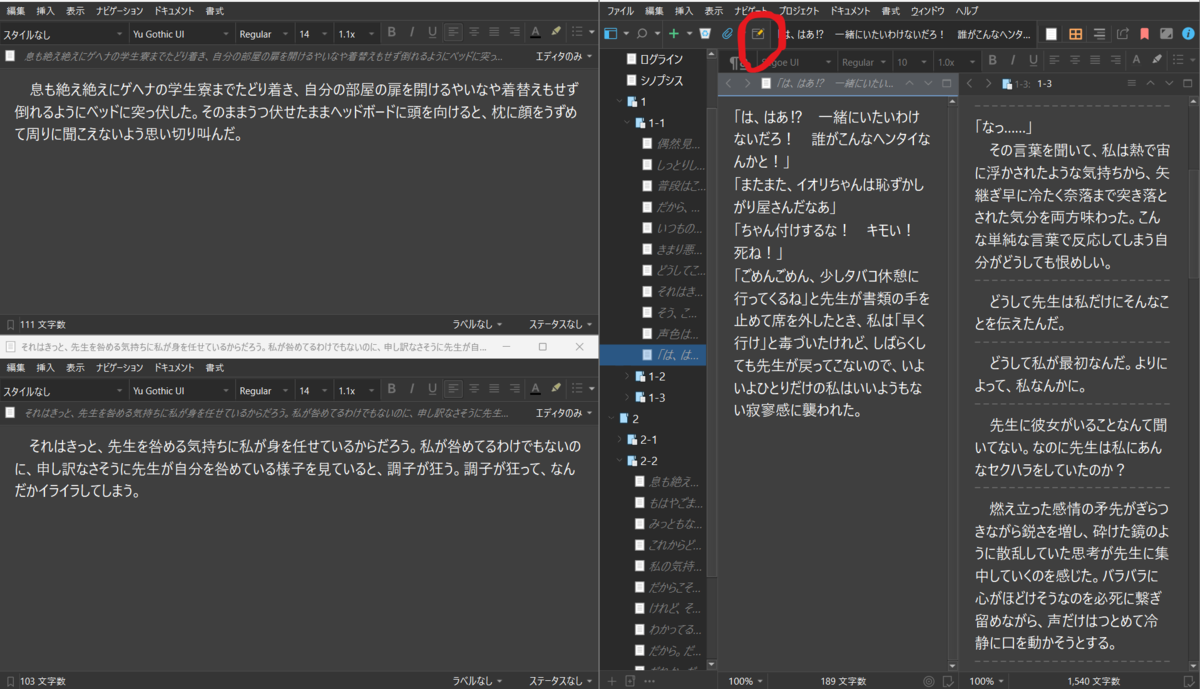
Task: Click the paperclip attach icon in main toolbar
Action: coord(728,34)
